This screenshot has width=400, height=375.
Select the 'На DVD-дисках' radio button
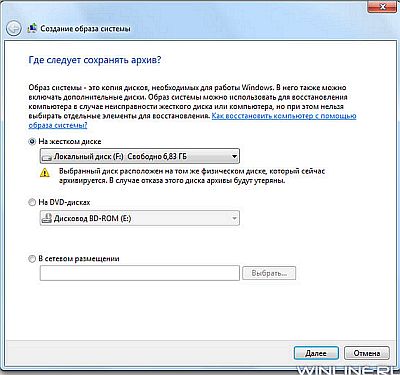(x=32, y=202)
